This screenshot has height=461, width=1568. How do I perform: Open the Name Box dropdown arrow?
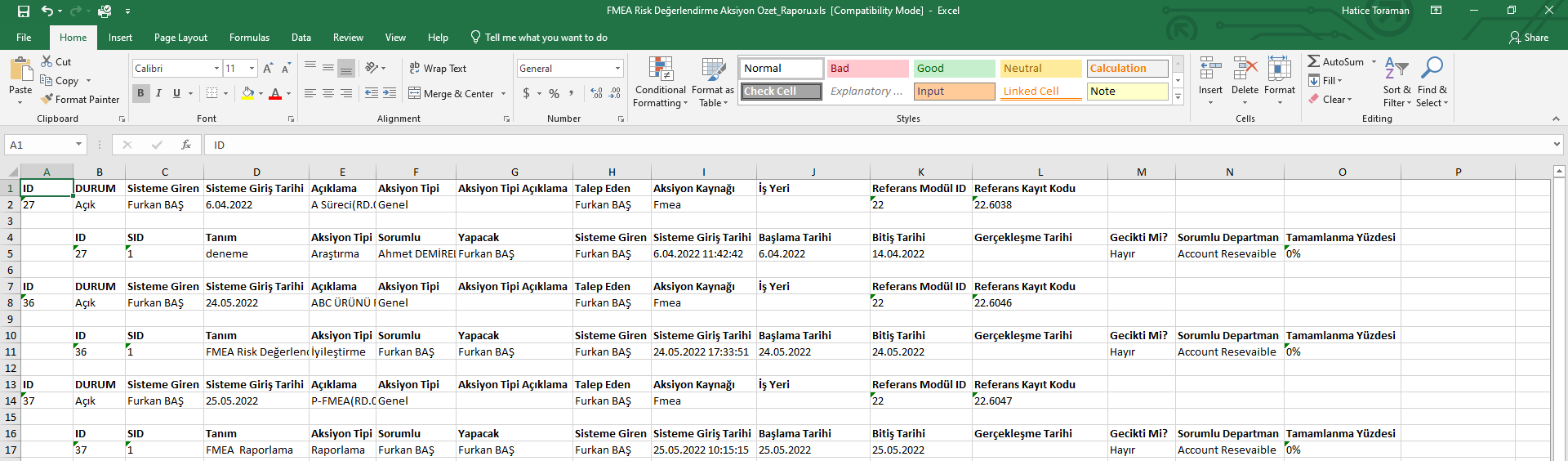click(78, 145)
